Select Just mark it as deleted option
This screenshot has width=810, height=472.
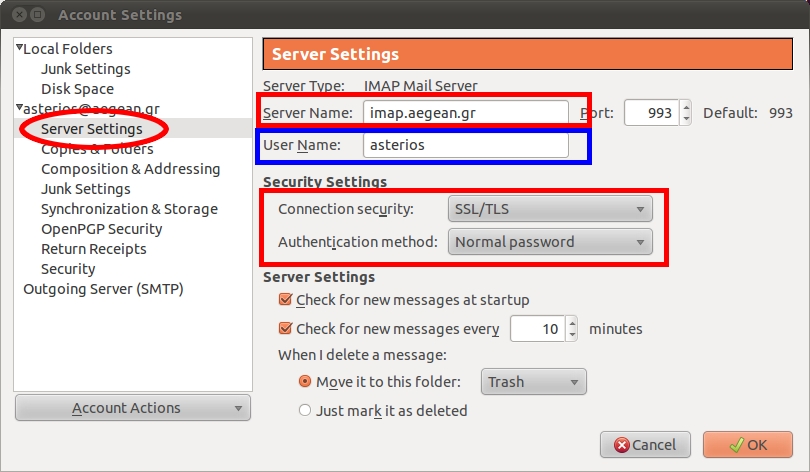[x=305, y=411]
